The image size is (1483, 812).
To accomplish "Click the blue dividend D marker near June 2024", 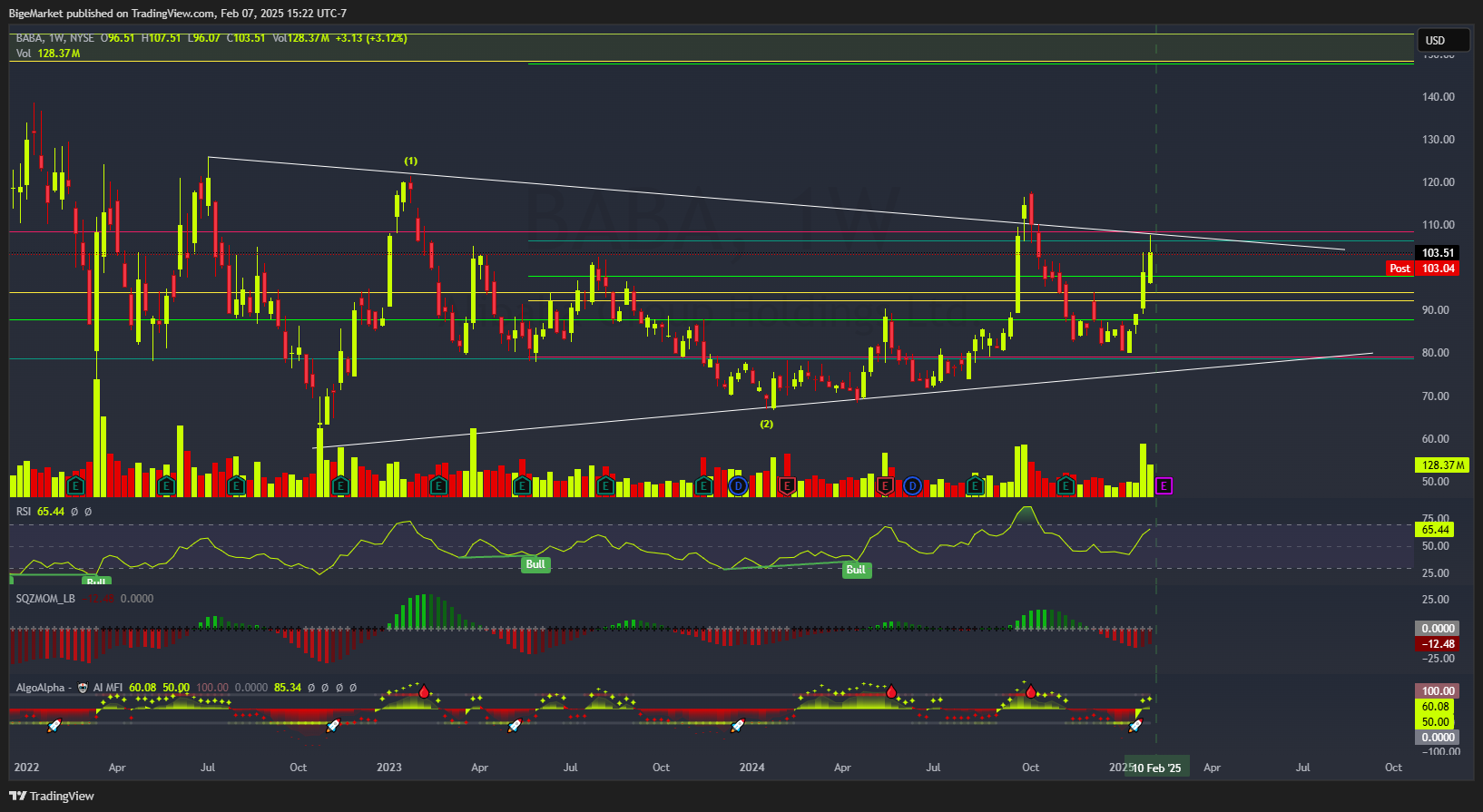I will tap(912, 486).
